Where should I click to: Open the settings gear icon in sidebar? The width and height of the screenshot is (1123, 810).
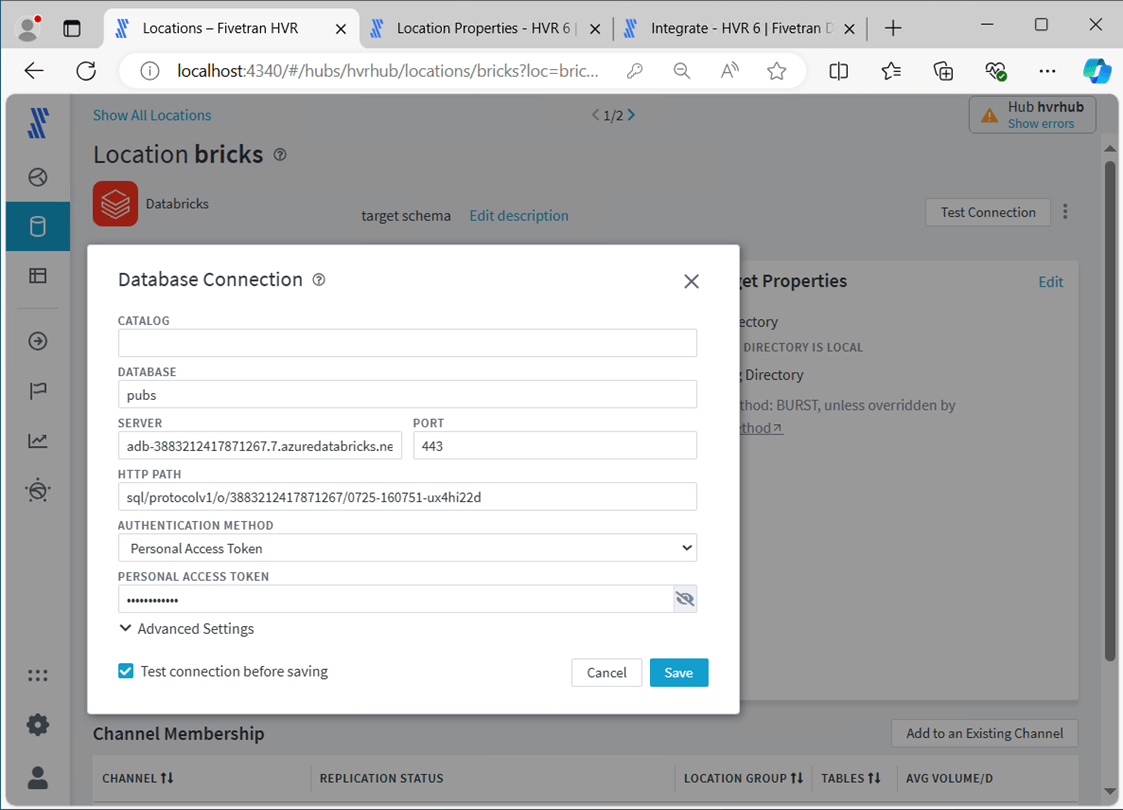[38, 724]
